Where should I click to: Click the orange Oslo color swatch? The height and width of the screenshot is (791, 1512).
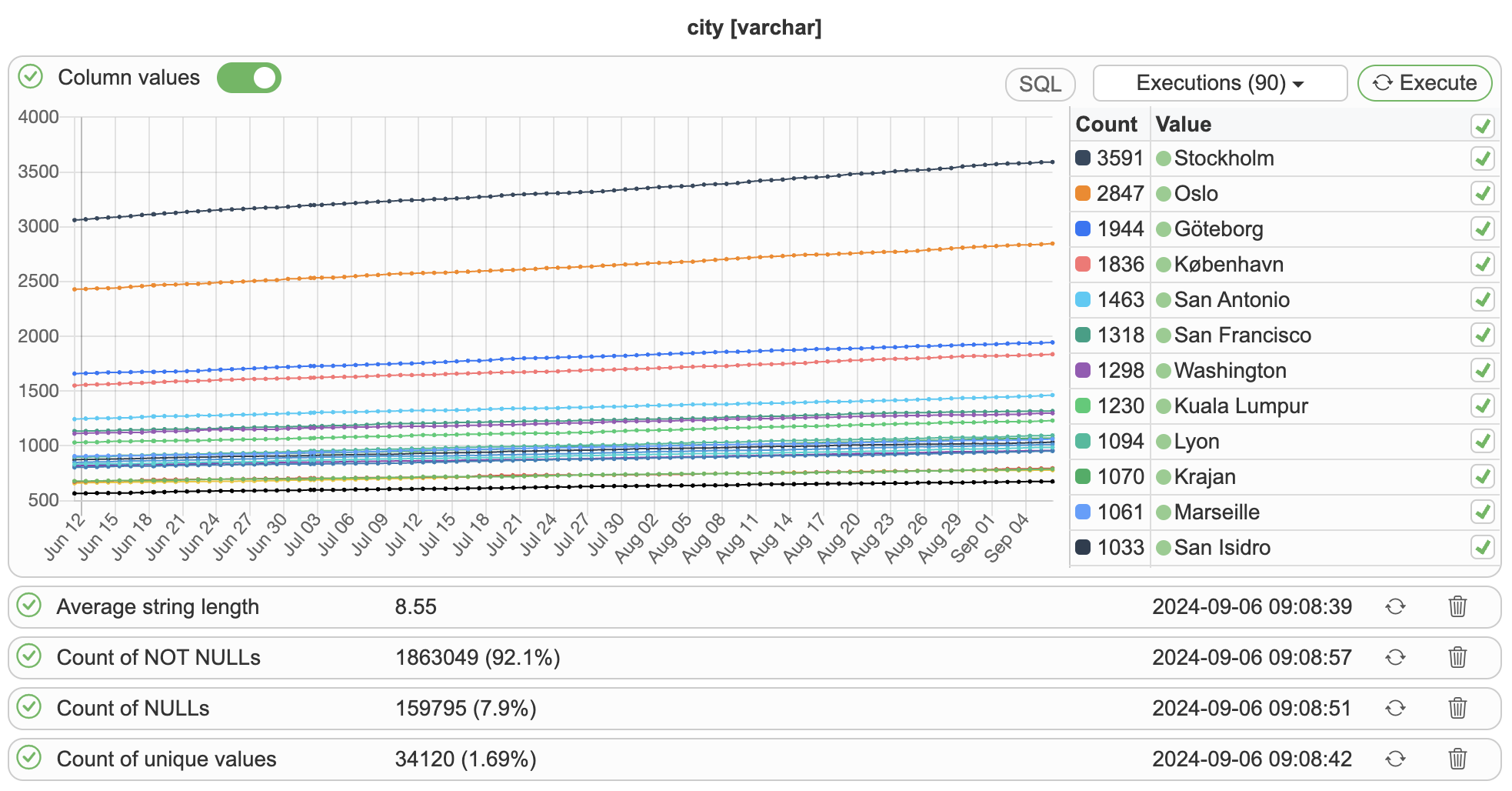[1083, 194]
